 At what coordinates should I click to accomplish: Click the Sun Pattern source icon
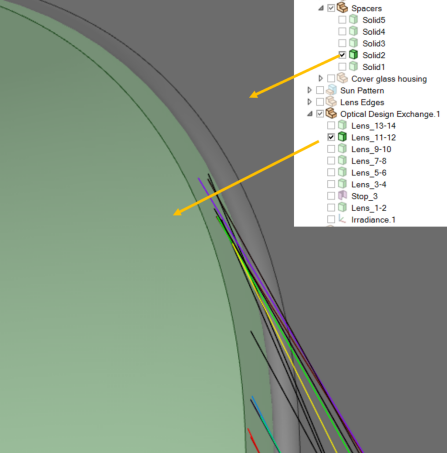(x=331, y=90)
